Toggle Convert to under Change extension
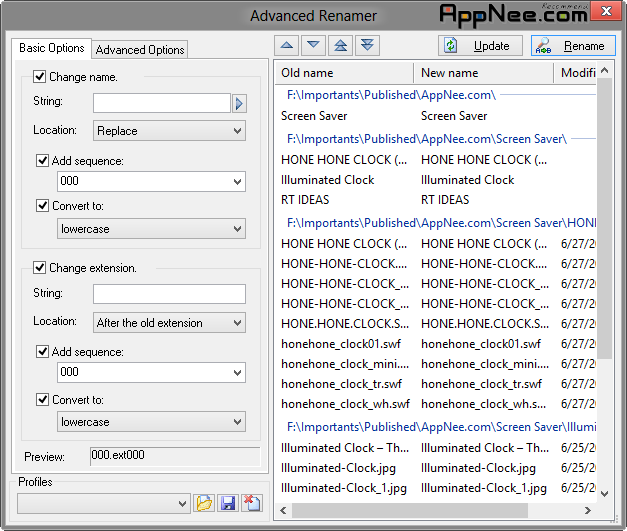The height and width of the screenshot is (531, 627). (42, 399)
